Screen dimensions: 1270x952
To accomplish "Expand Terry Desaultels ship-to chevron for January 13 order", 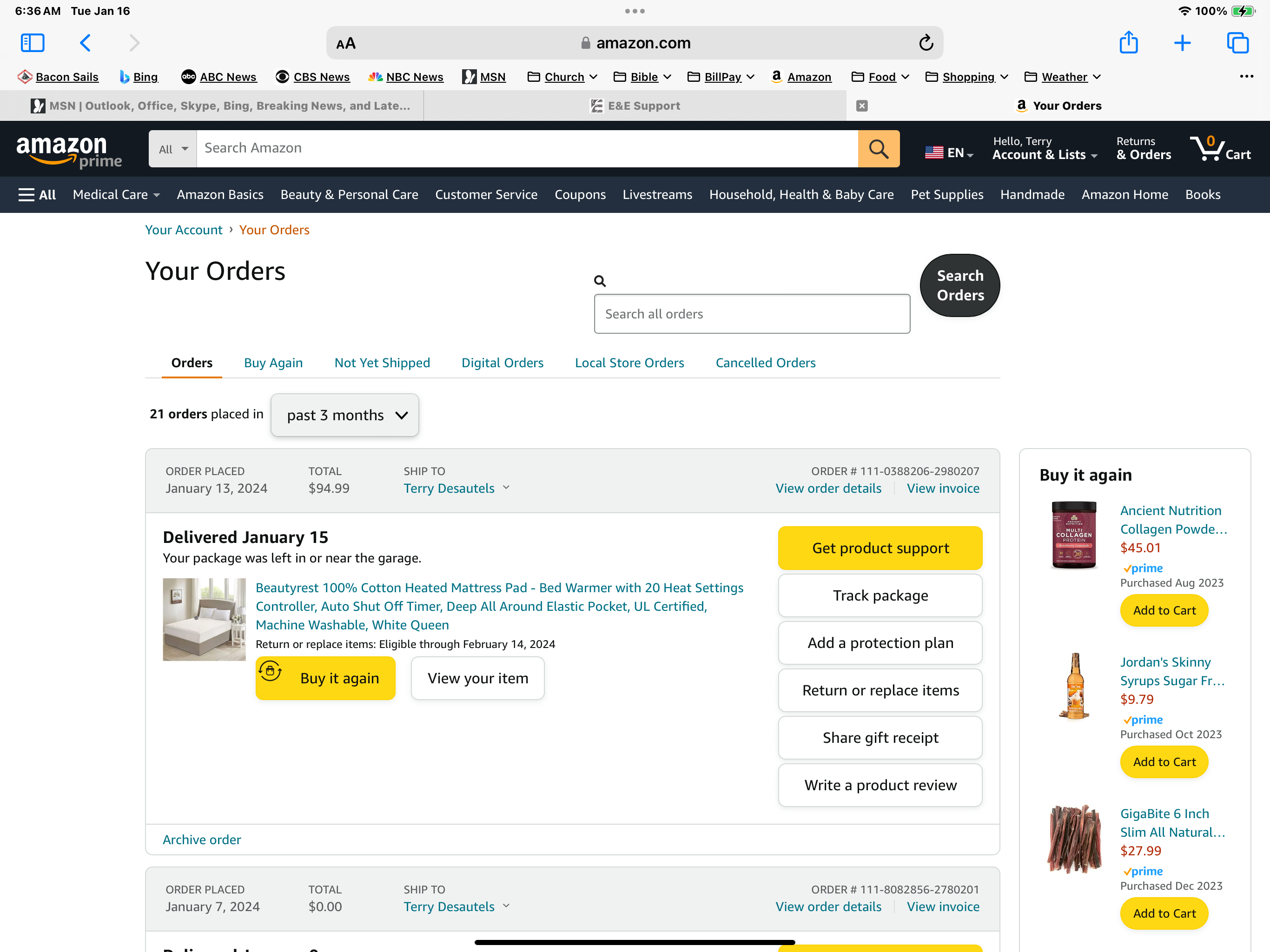I will tap(506, 488).
